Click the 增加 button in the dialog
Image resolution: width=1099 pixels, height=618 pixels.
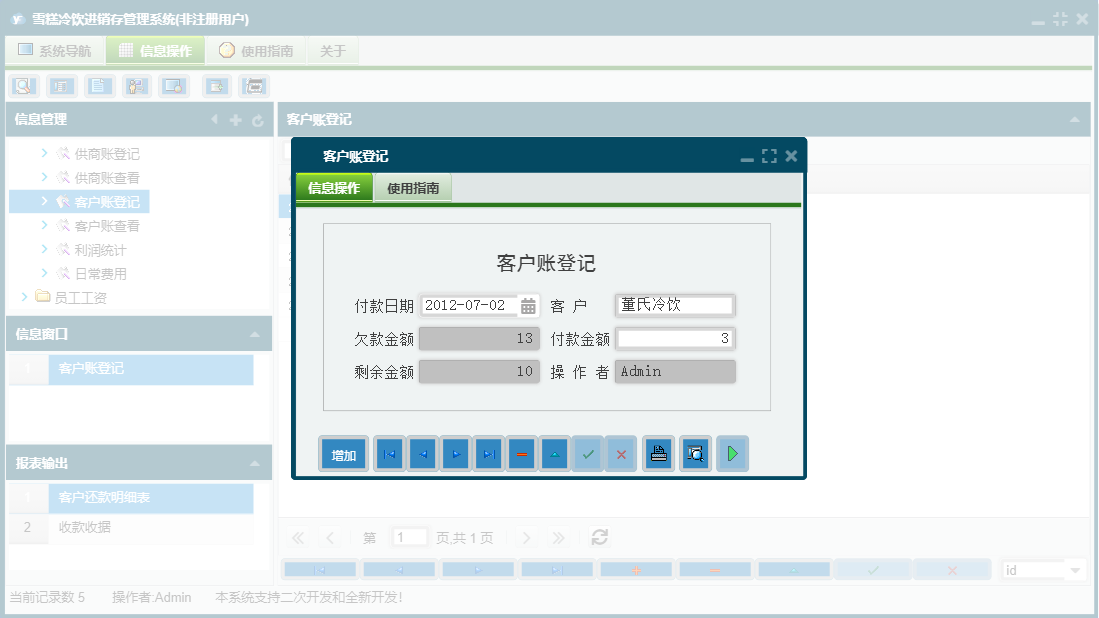point(343,453)
